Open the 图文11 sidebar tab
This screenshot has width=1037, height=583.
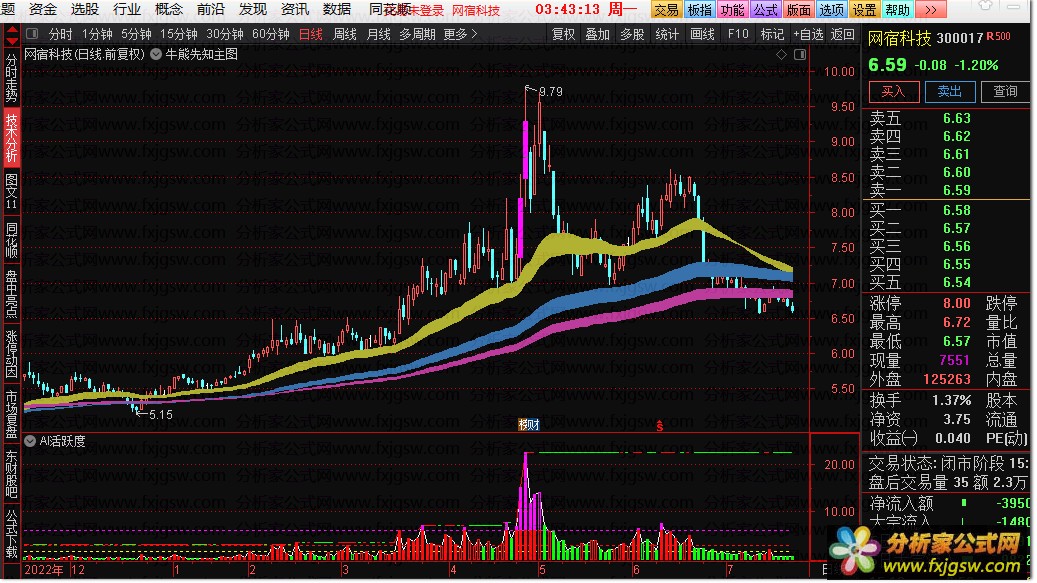[11, 192]
